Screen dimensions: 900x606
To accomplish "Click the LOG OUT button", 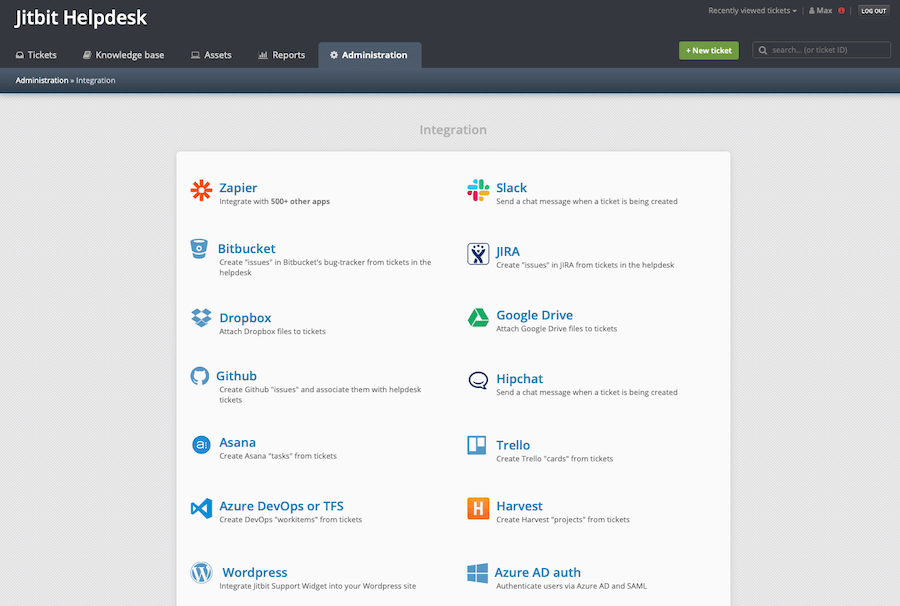I will (x=874, y=11).
